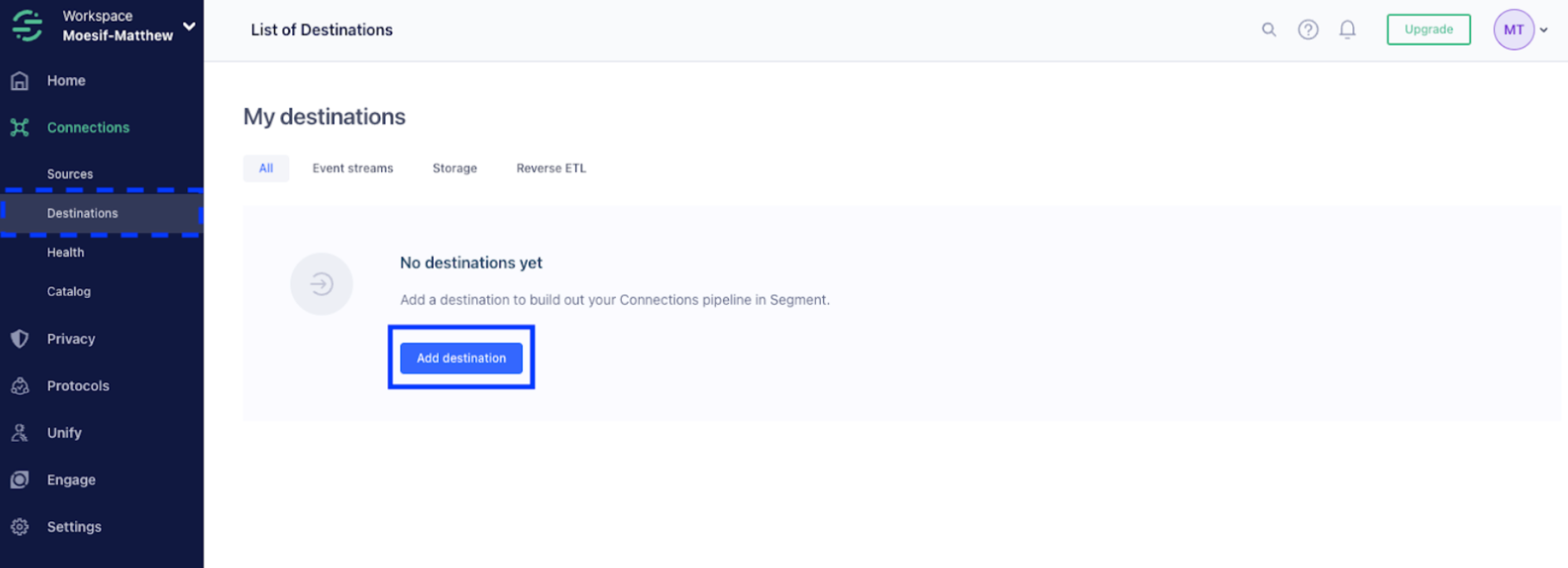Viewport: 1568px width, 568px height.
Task: Click the Privacy shield icon
Action: pyautogui.click(x=20, y=338)
